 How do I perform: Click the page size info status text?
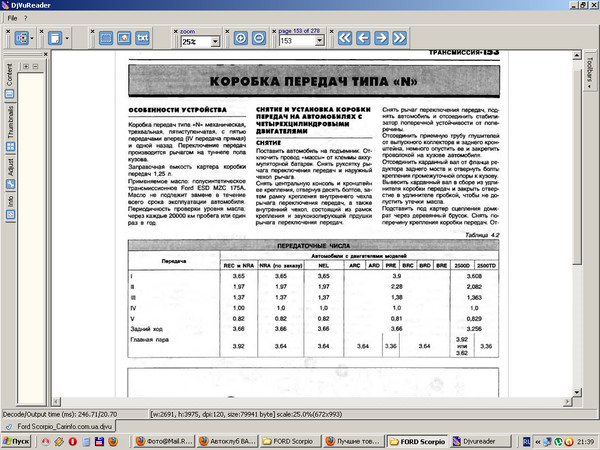point(246,414)
